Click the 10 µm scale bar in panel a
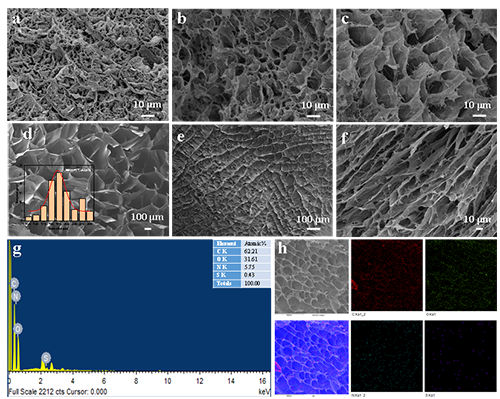The height and width of the screenshot is (399, 500). coord(148,116)
